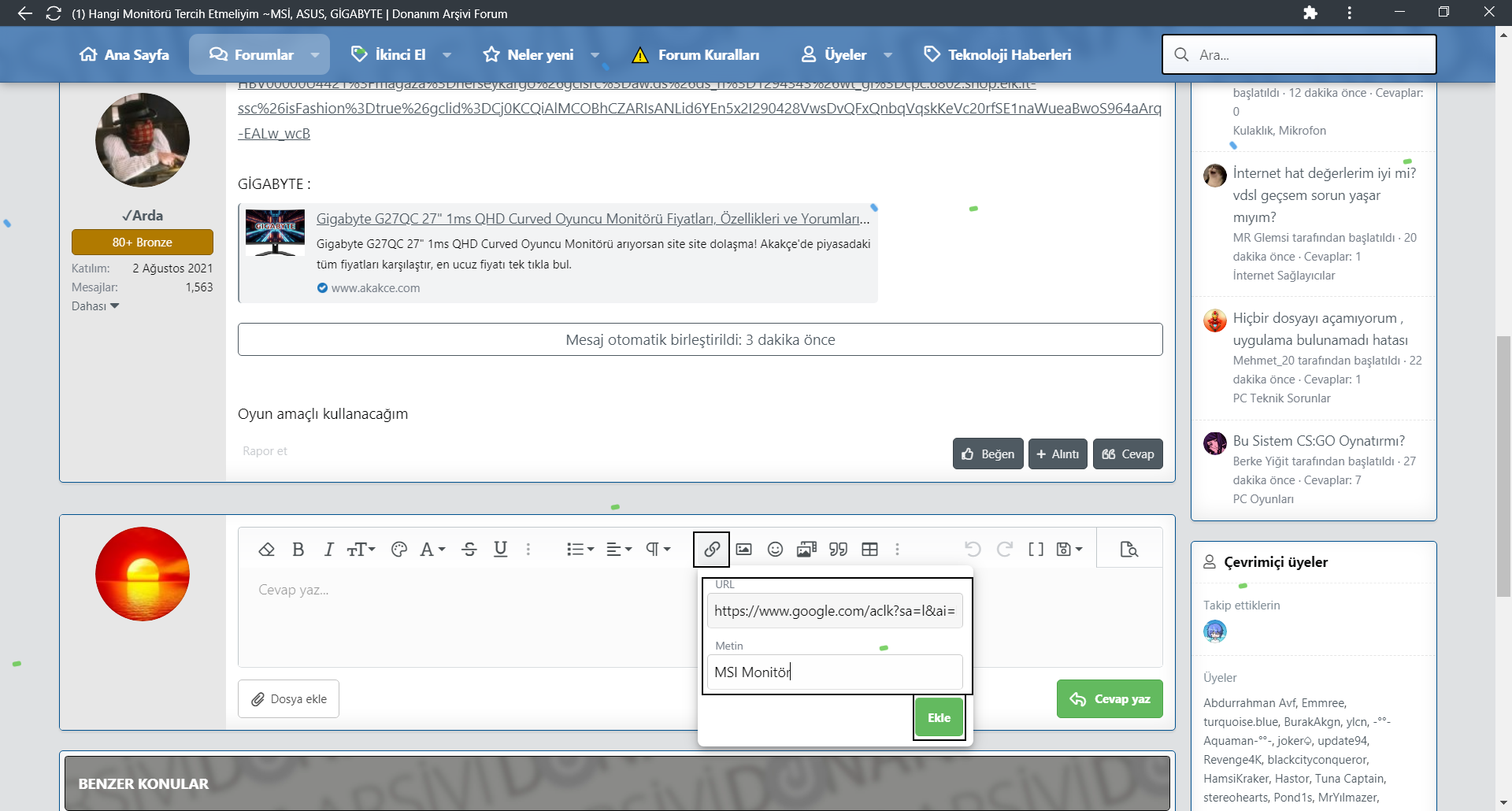This screenshot has width=1512, height=811.
Task: Open Forum Kuralları nav item
Action: coord(696,55)
